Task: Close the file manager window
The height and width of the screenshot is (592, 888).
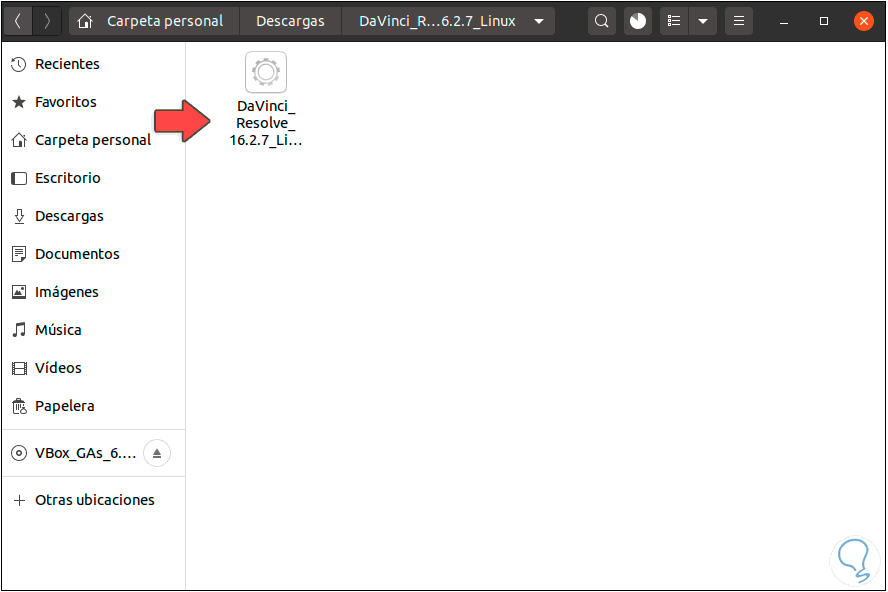Action: pyautogui.click(x=864, y=22)
